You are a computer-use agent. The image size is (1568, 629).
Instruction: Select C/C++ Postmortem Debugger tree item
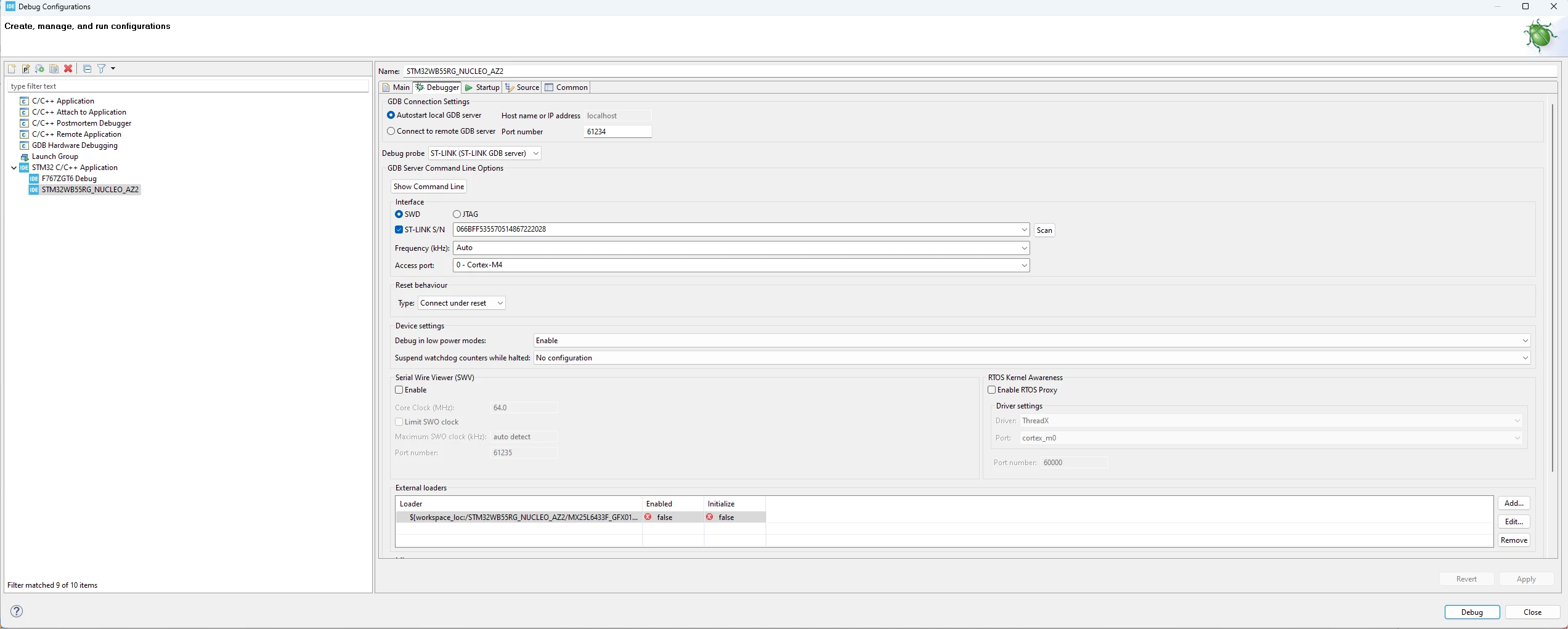point(81,123)
